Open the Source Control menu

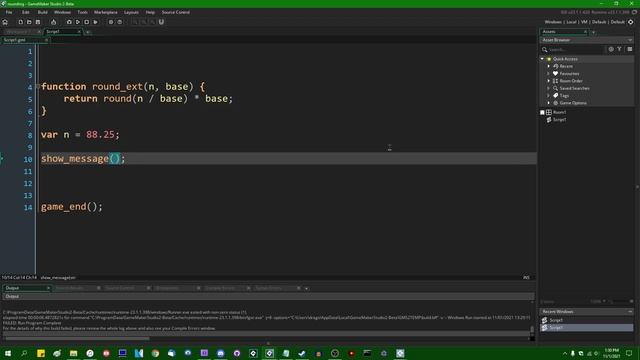[x=176, y=12]
